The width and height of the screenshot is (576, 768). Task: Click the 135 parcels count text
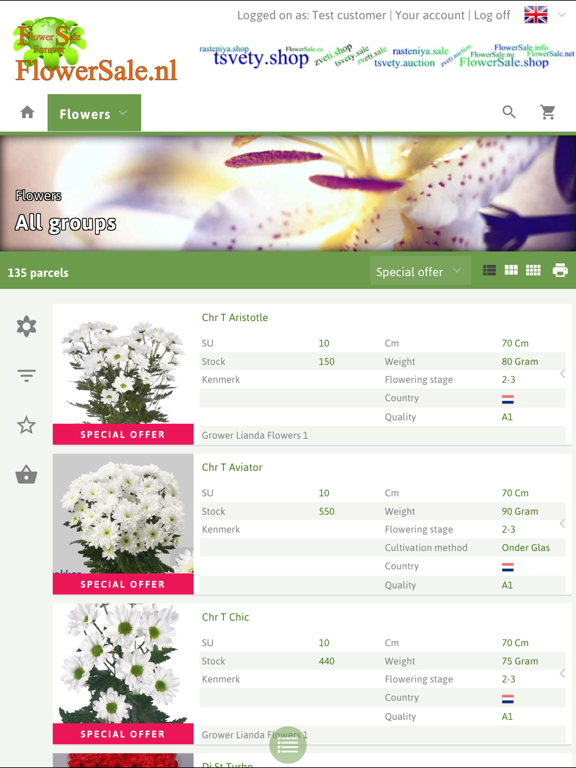point(38,273)
